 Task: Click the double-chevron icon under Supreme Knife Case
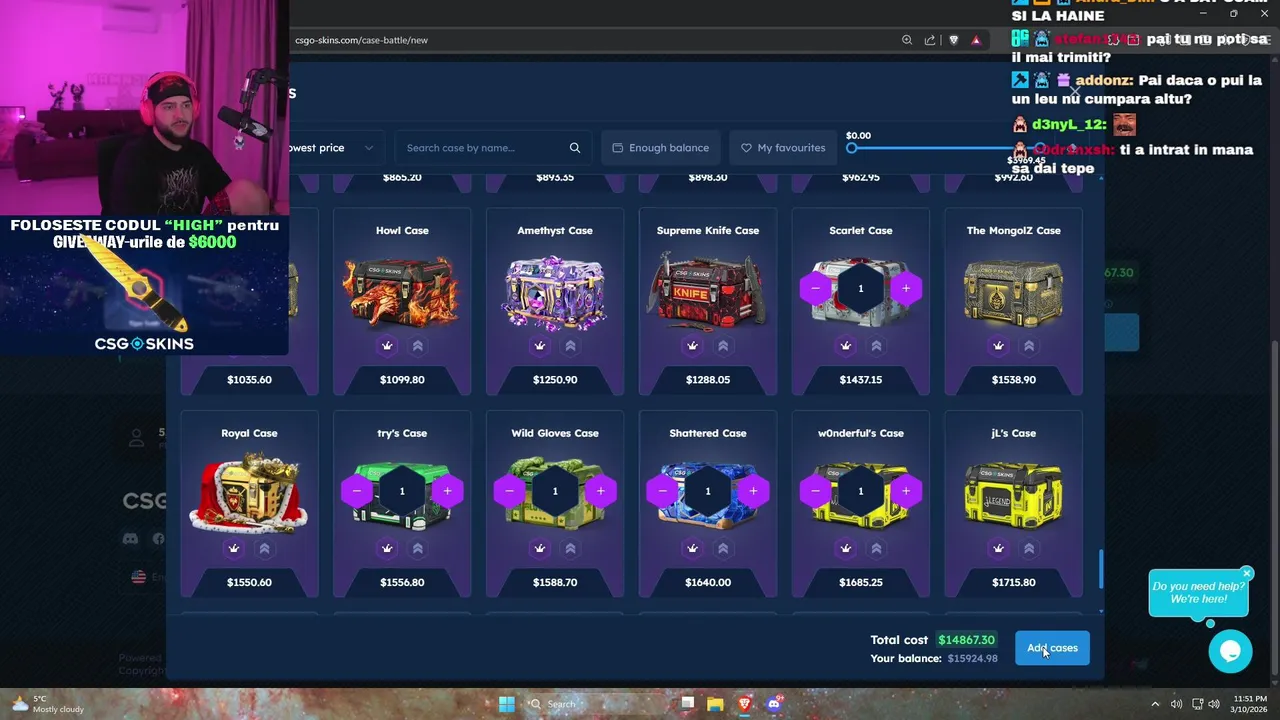click(x=723, y=346)
